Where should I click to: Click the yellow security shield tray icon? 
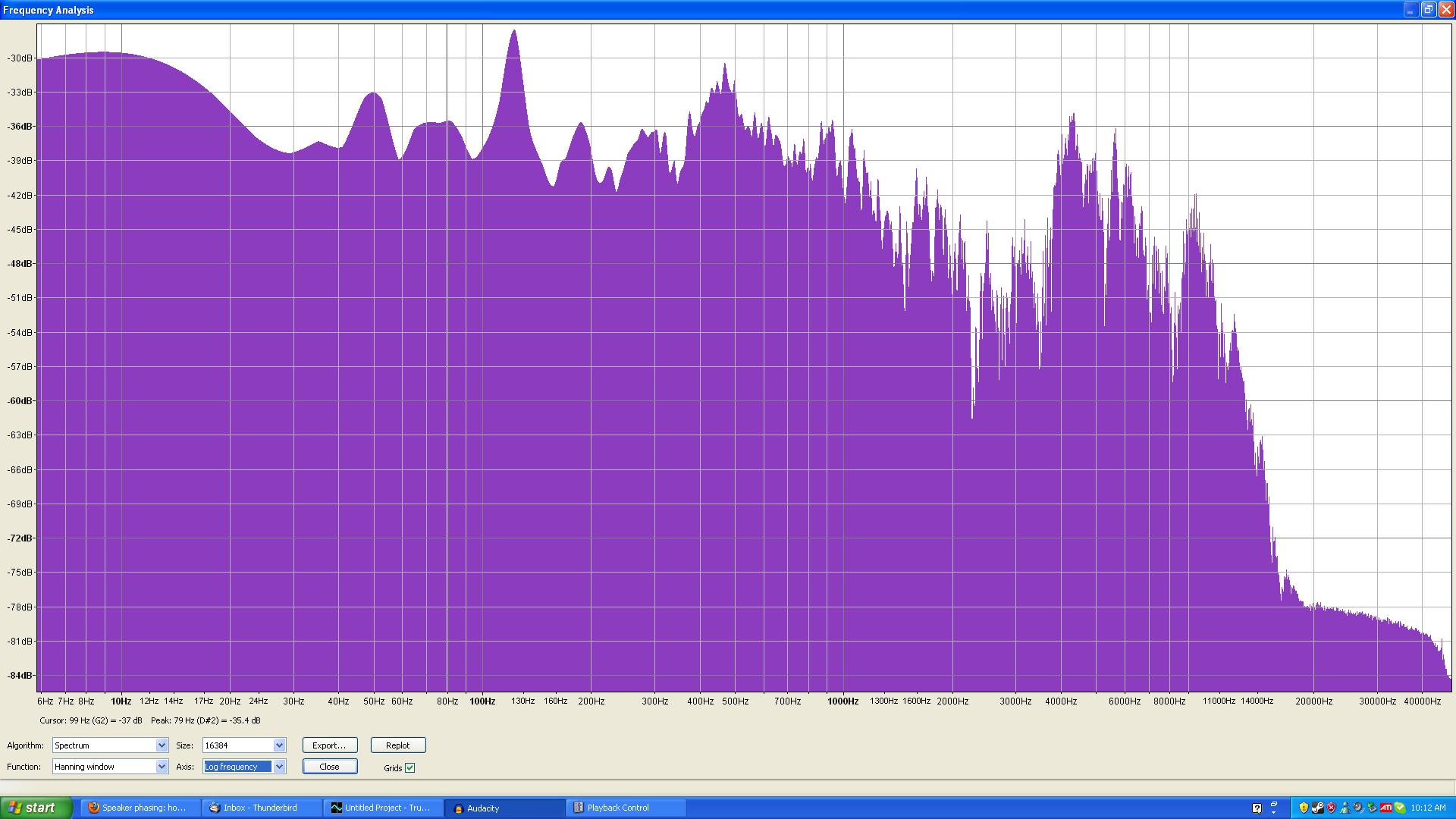1304,808
